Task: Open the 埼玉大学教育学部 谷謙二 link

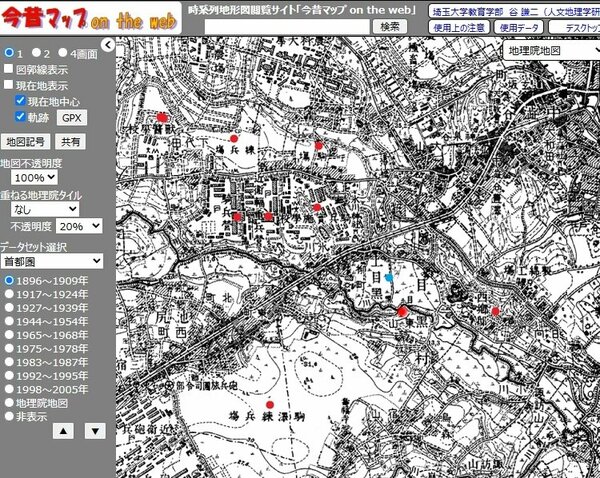Action: [514, 11]
